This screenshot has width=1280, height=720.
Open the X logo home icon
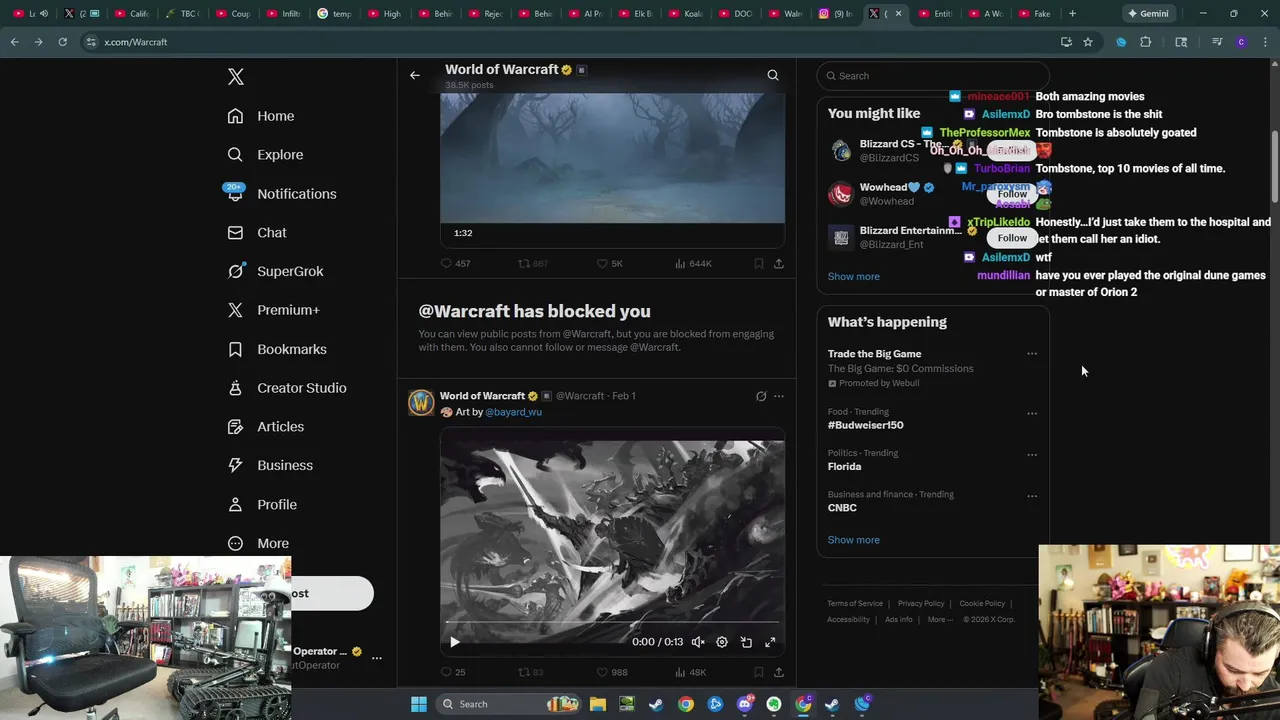pyautogui.click(x=235, y=77)
